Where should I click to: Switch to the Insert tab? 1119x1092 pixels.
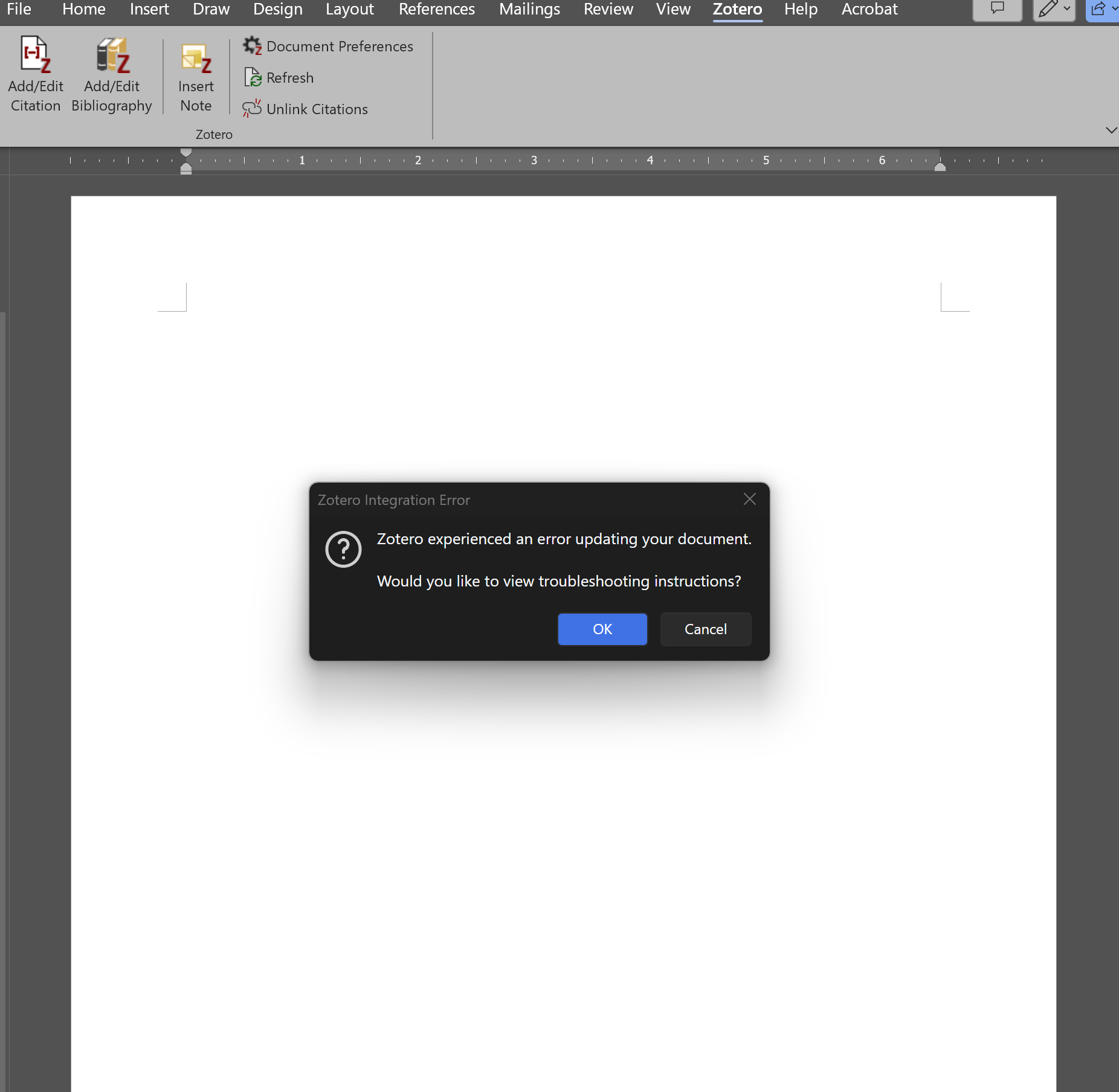(x=149, y=9)
